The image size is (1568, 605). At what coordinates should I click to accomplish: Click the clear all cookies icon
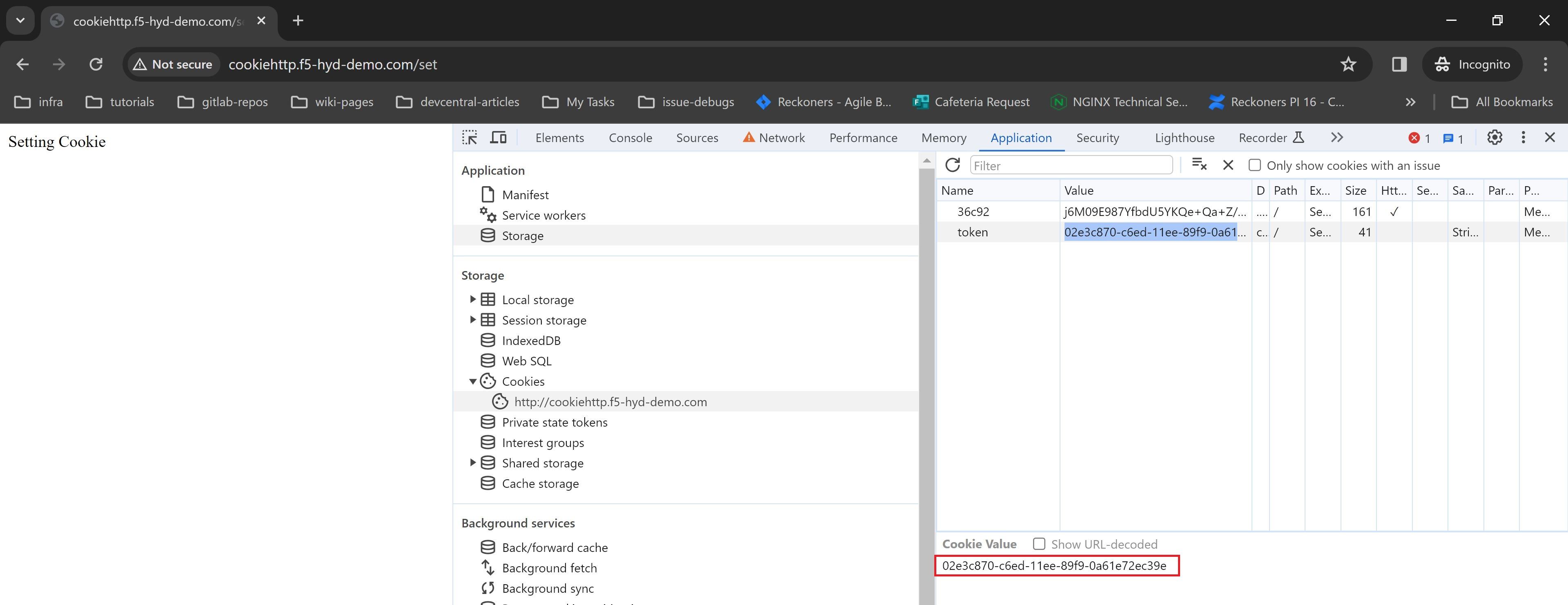point(1199,165)
